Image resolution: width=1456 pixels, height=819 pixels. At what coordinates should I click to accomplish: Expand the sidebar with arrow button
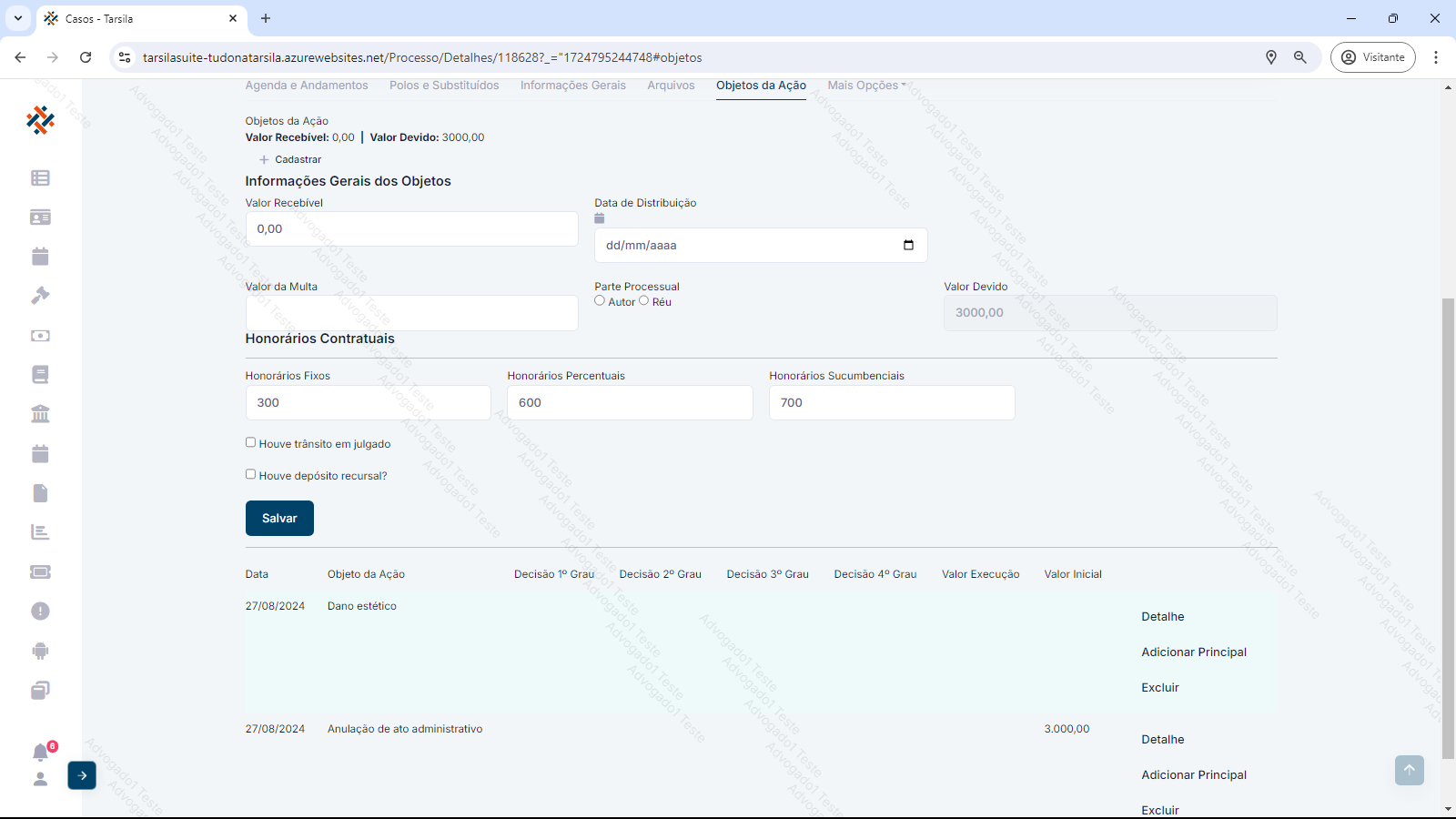[x=82, y=775]
